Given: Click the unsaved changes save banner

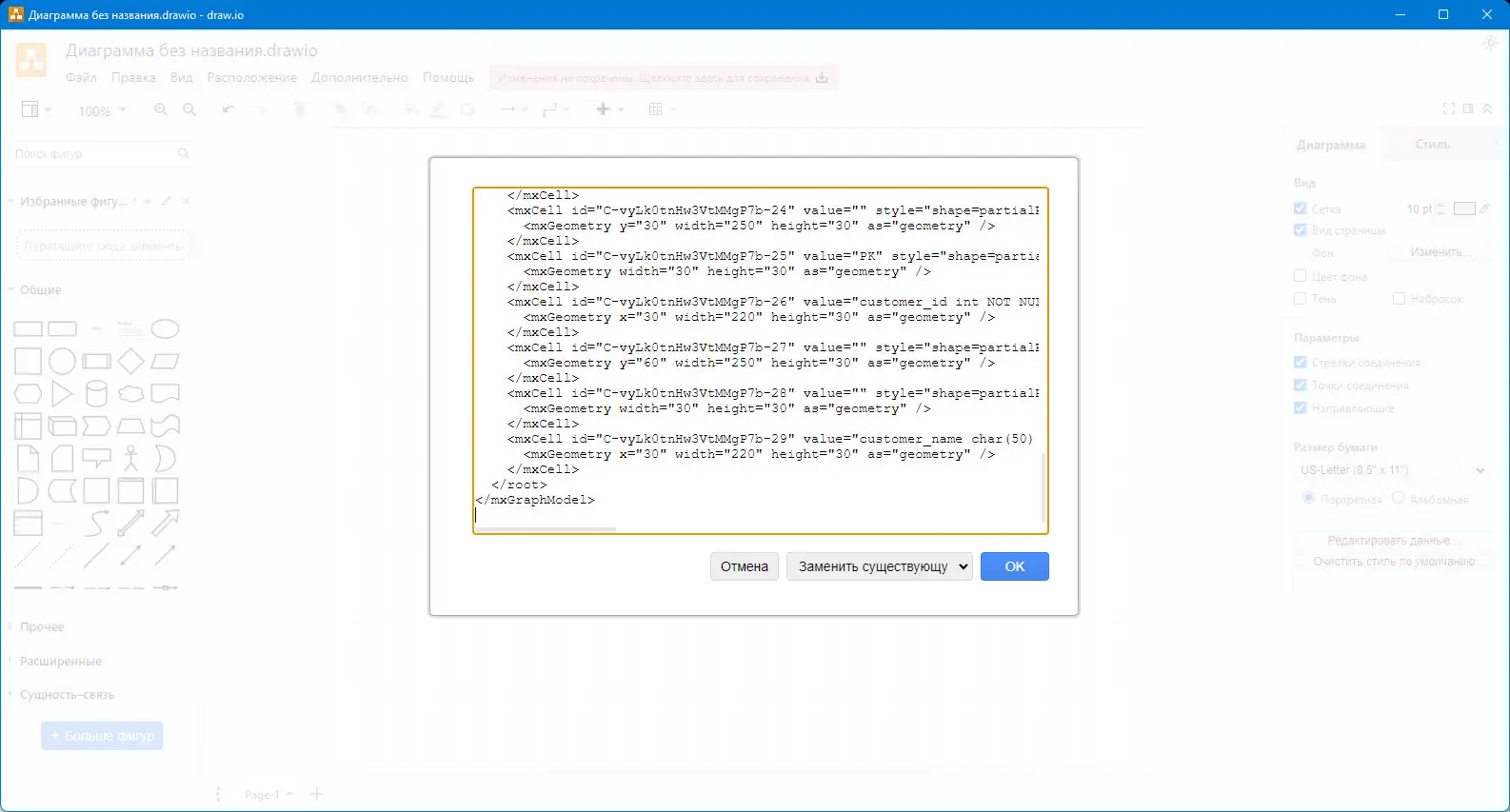Looking at the screenshot, I should 664,78.
